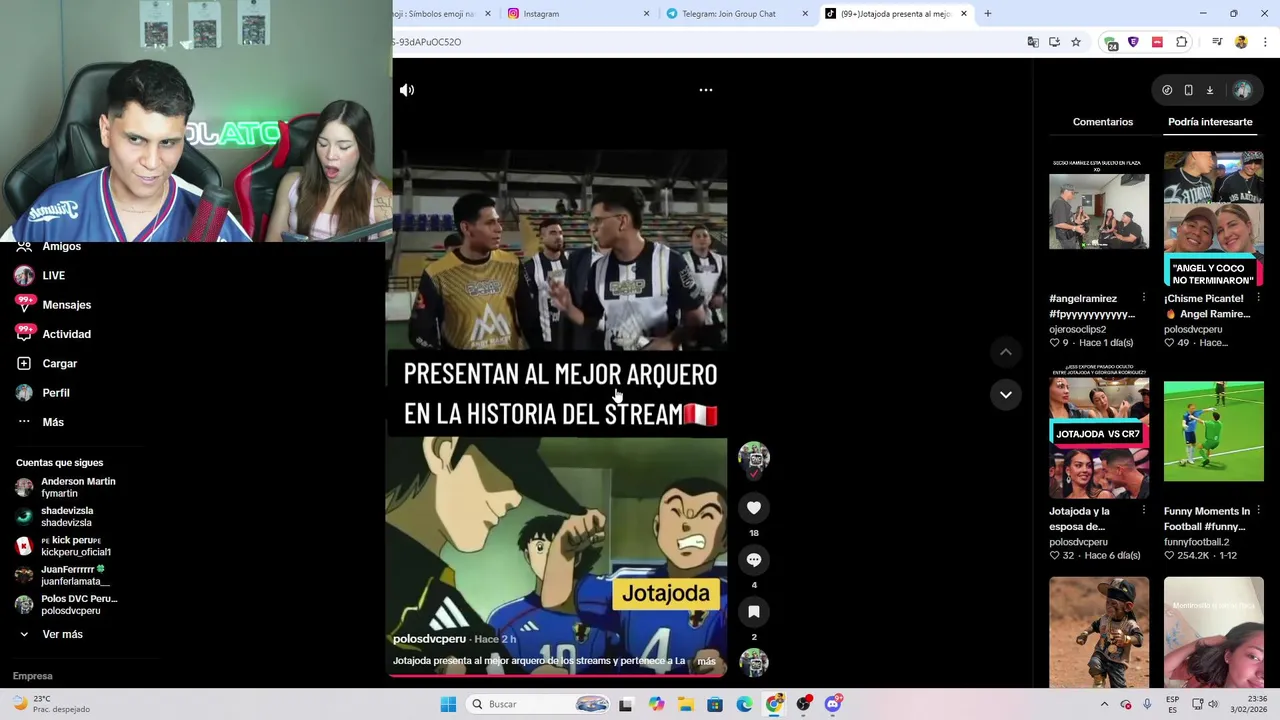
Task: Open the green football pitch video thumbnail
Action: [1214, 432]
